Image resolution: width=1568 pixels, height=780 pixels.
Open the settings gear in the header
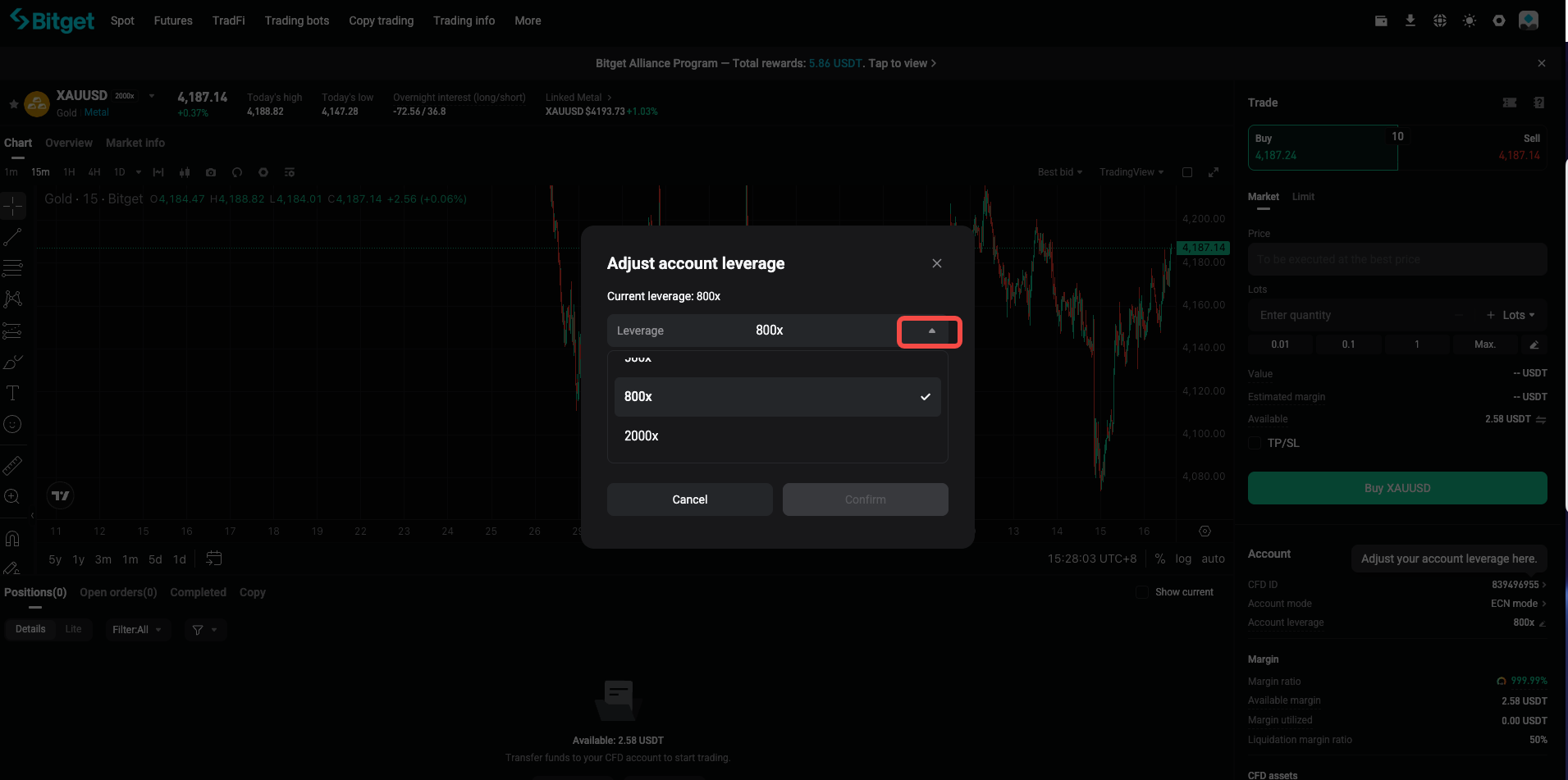coord(1498,21)
